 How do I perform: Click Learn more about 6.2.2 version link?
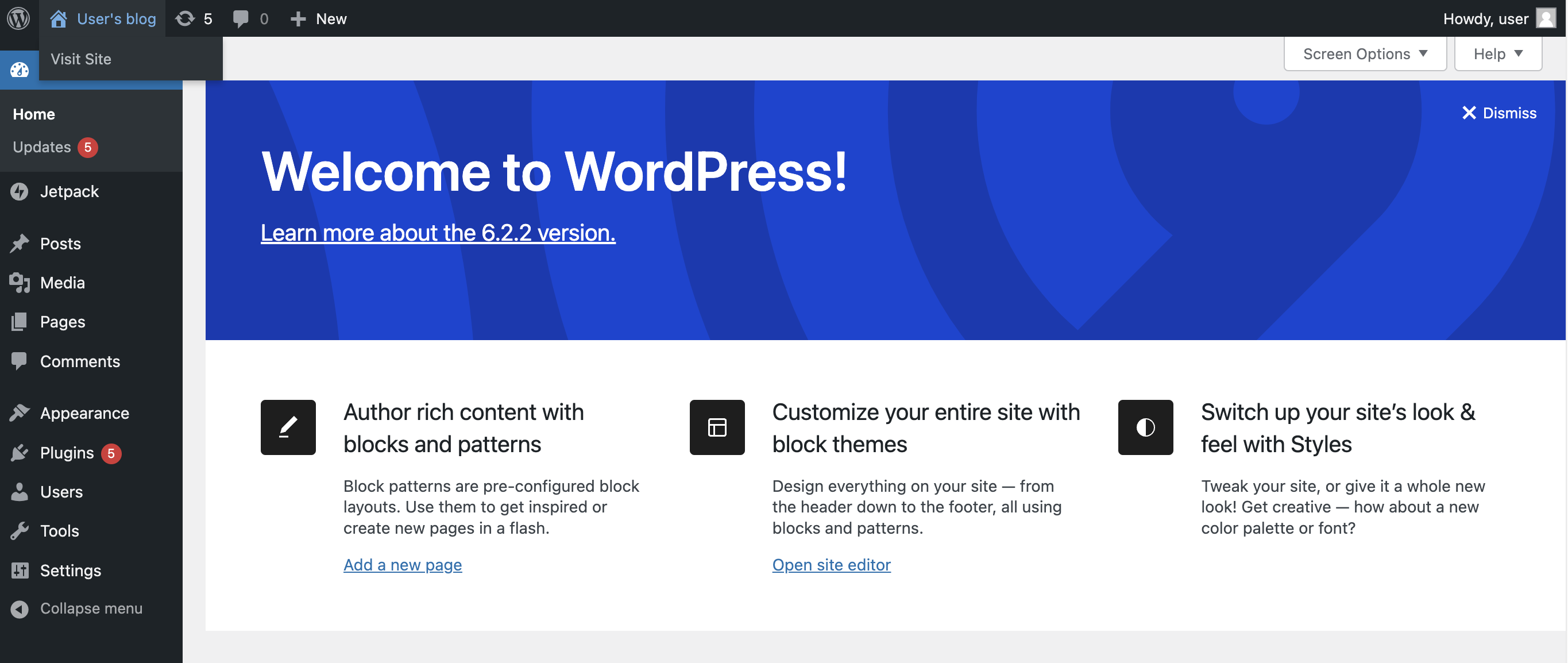[x=438, y=233]
